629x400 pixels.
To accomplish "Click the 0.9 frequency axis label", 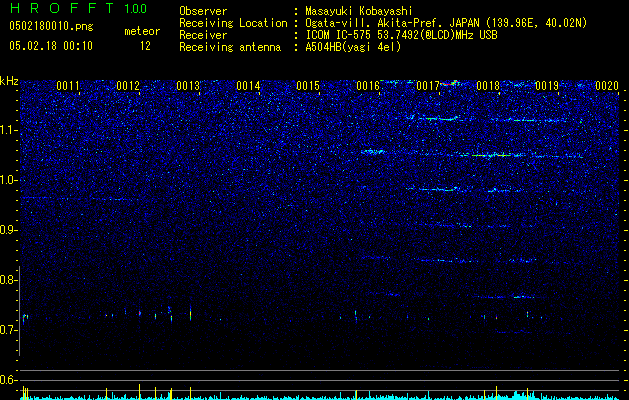I will [x=9, y=230].
